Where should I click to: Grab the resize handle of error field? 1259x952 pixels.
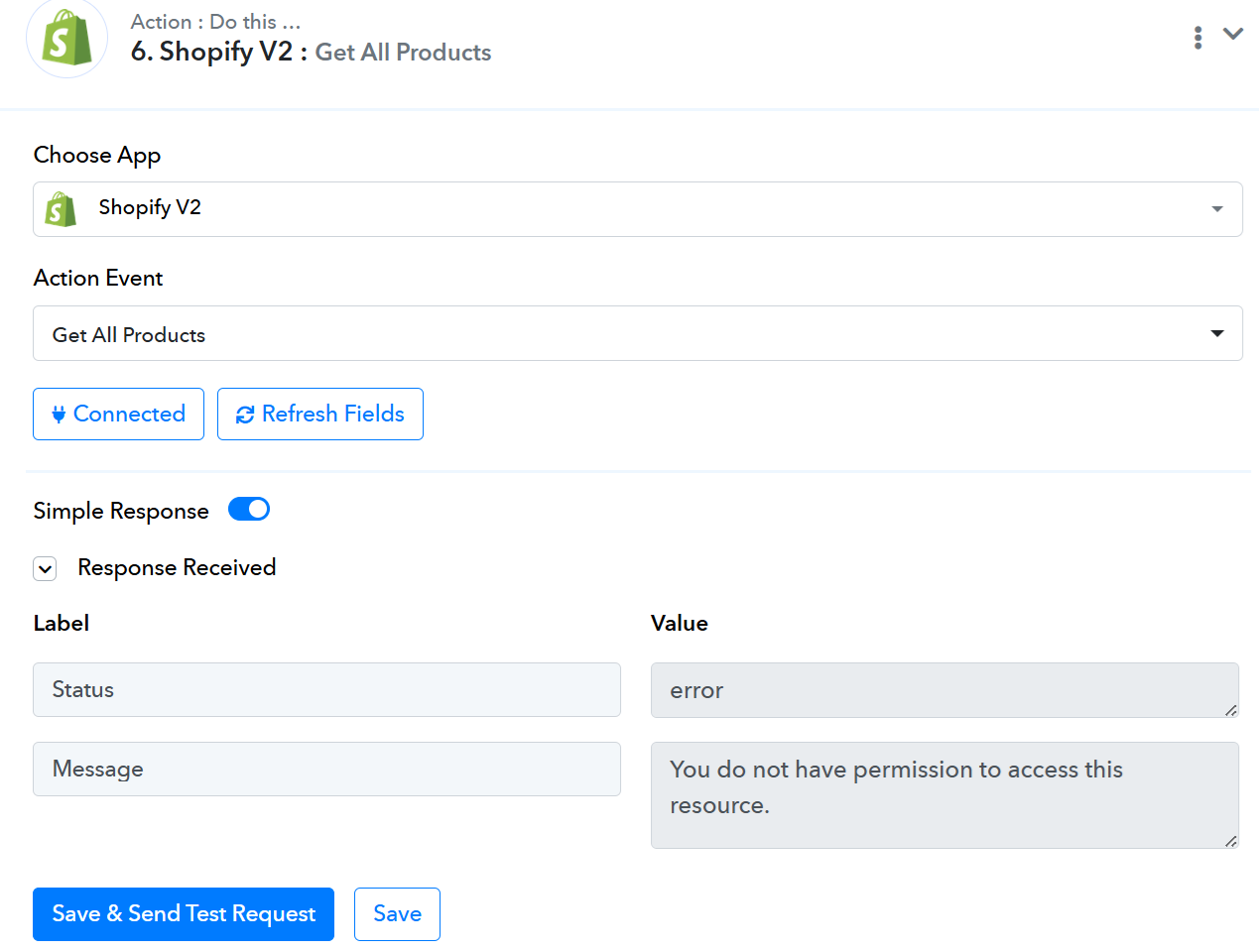point(1230,709)
